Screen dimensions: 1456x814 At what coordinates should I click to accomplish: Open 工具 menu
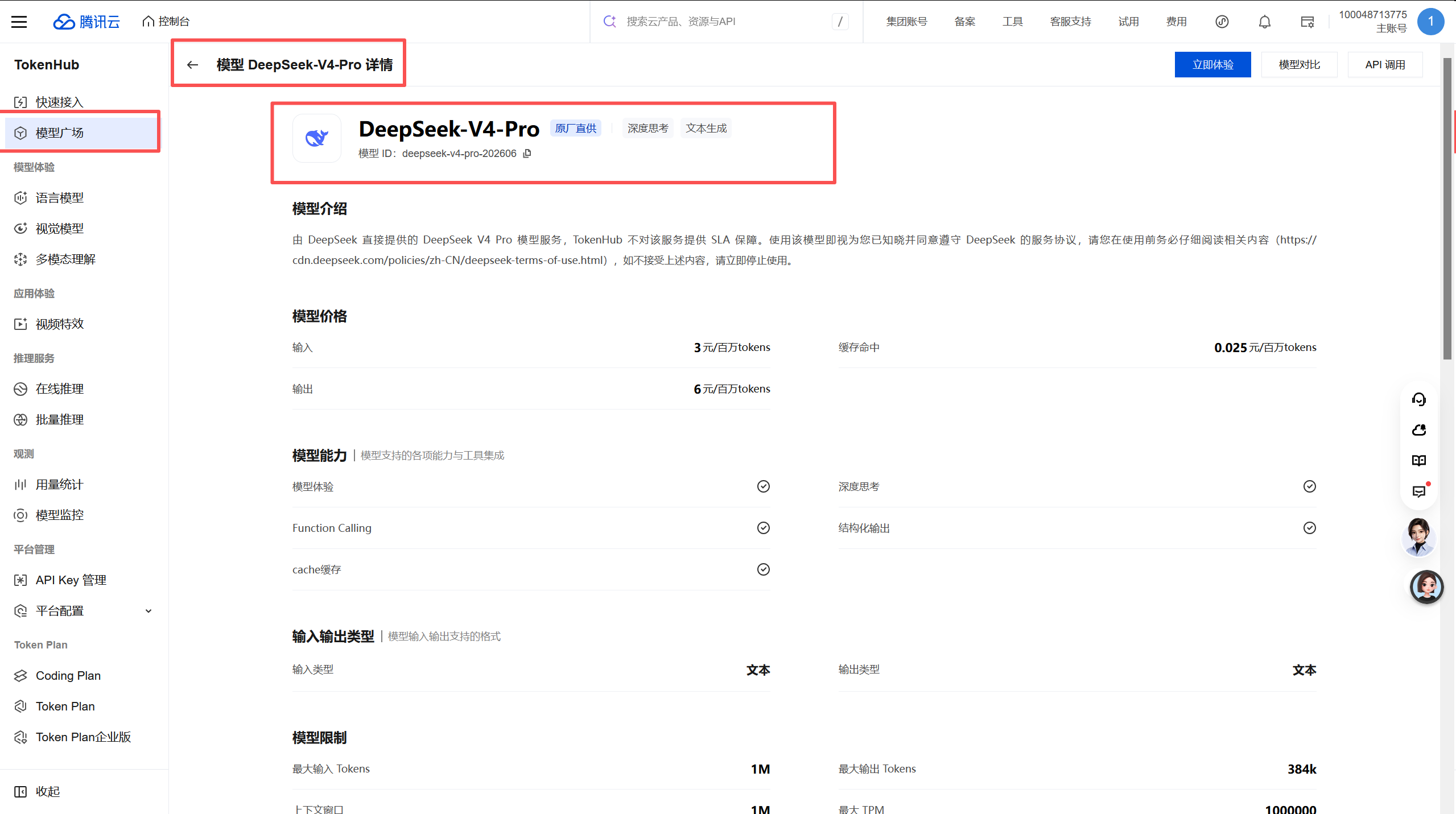1013,22
